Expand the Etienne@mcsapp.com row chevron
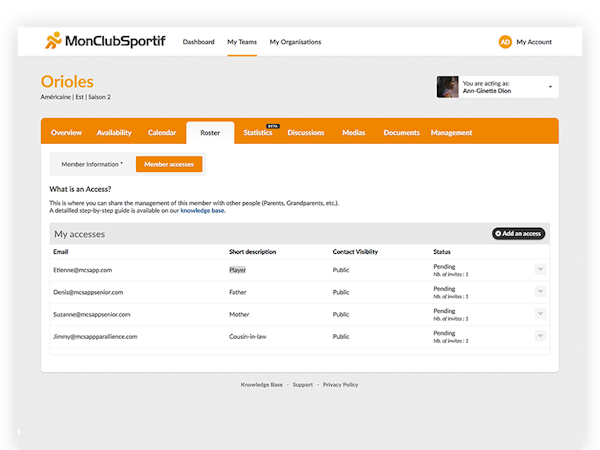Screen dimensions: 600x450 [540, 269]
